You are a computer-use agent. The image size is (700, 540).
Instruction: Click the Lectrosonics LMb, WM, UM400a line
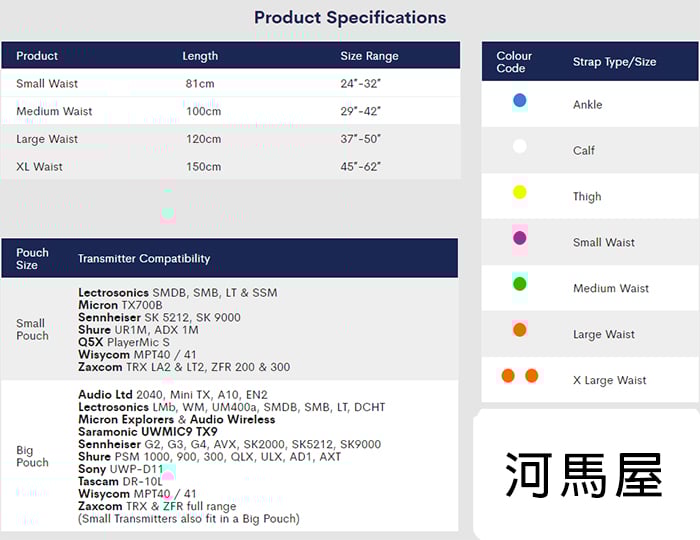click(232, 407)
